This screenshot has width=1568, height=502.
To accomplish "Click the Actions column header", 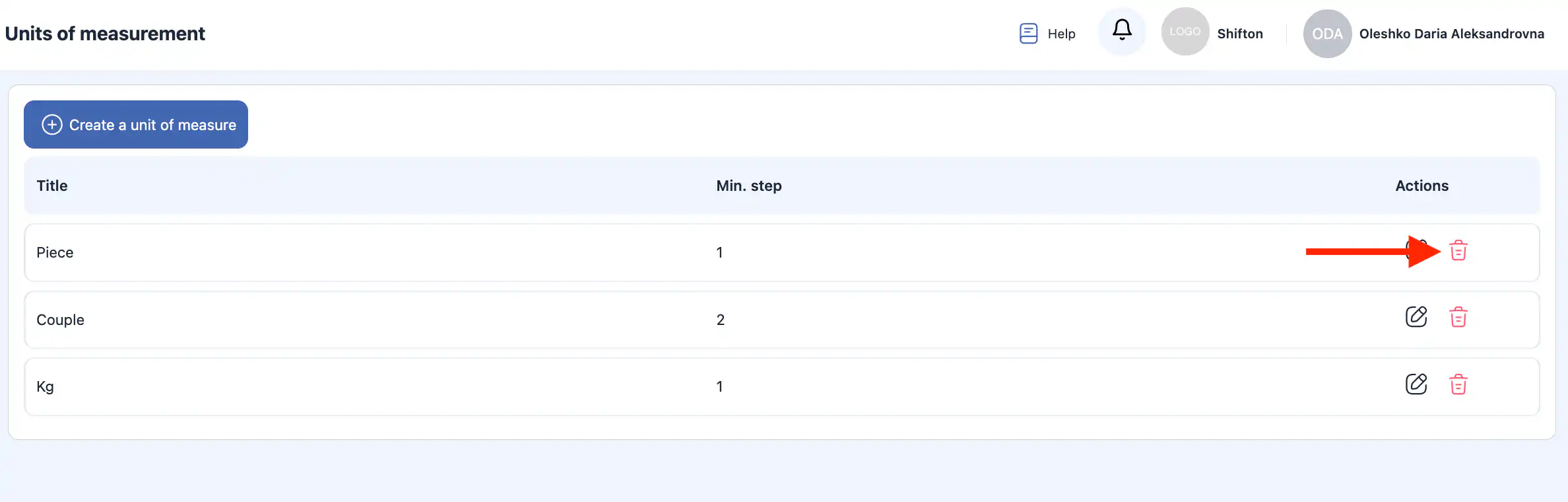I will (x=1421, y=186).
